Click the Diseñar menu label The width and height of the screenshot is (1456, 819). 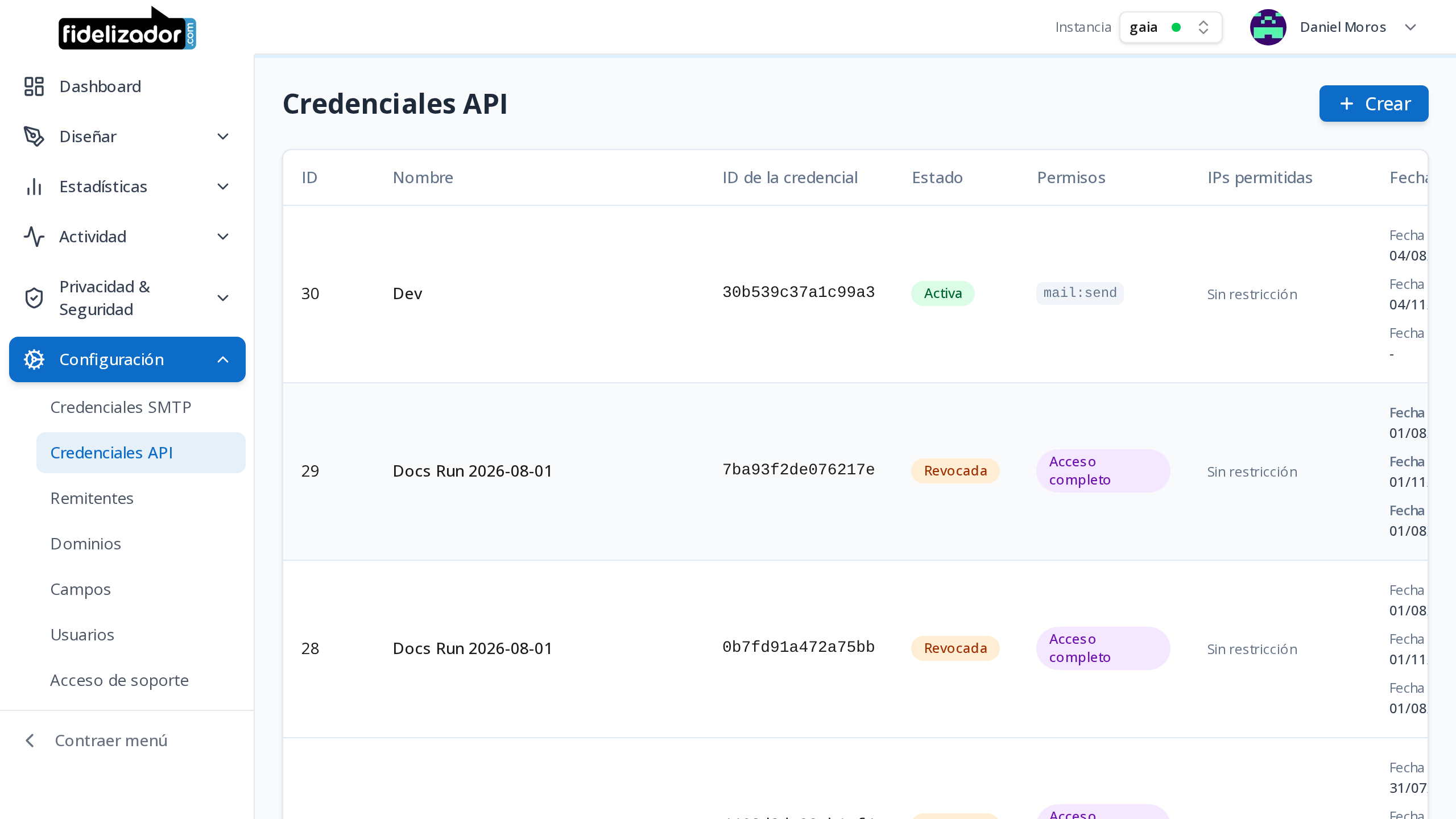[88, 136]
